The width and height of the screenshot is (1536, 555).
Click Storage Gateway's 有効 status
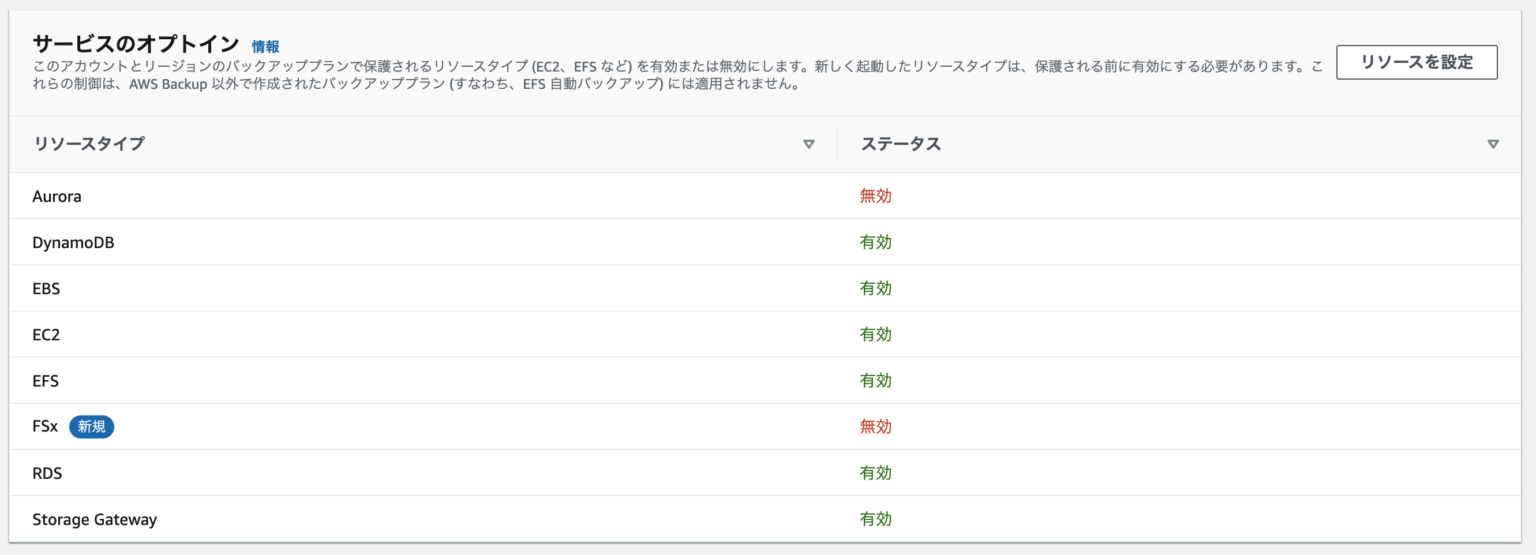point(875,519)
